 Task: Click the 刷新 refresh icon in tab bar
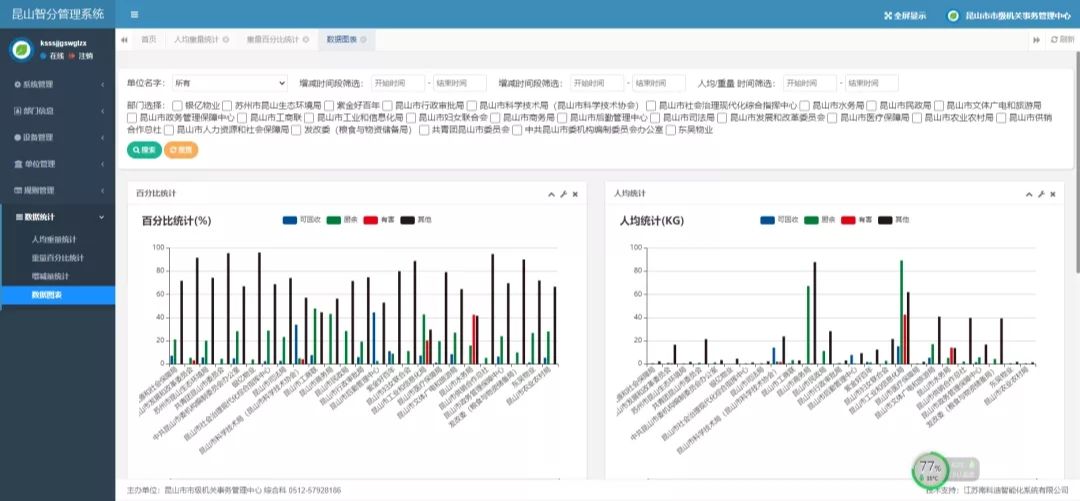click(x=1062, y=39)
